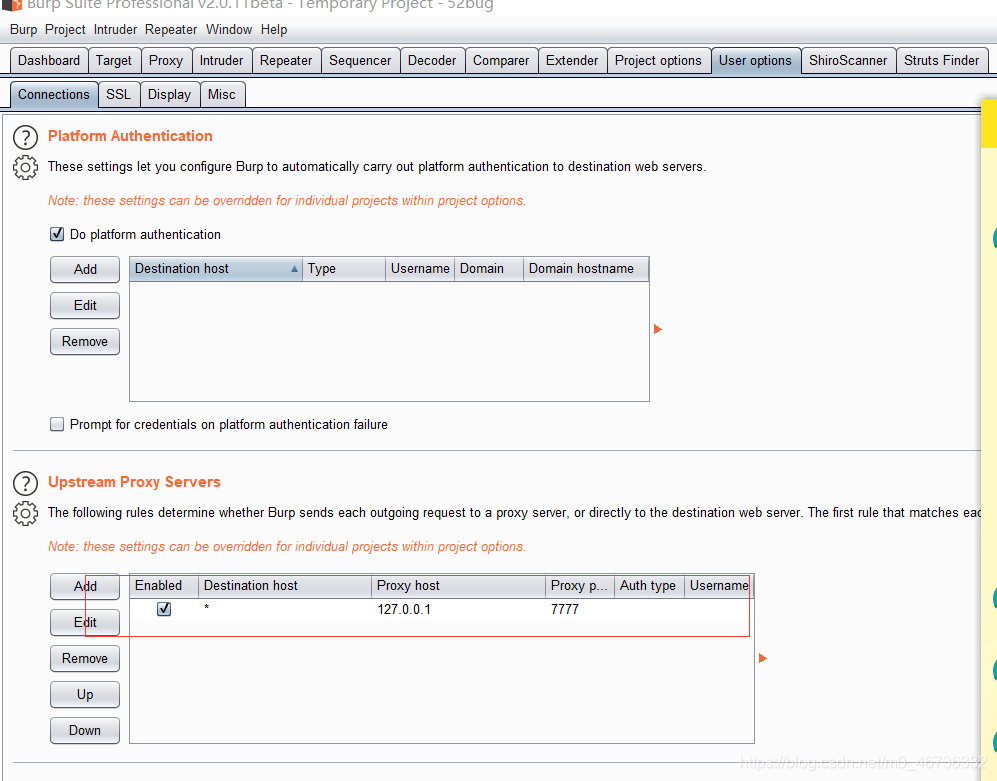Click Add in Upstream Proxy Servers
Viewport: 997px width, 781px height.
pyautogui.click(x=85, y=586)
